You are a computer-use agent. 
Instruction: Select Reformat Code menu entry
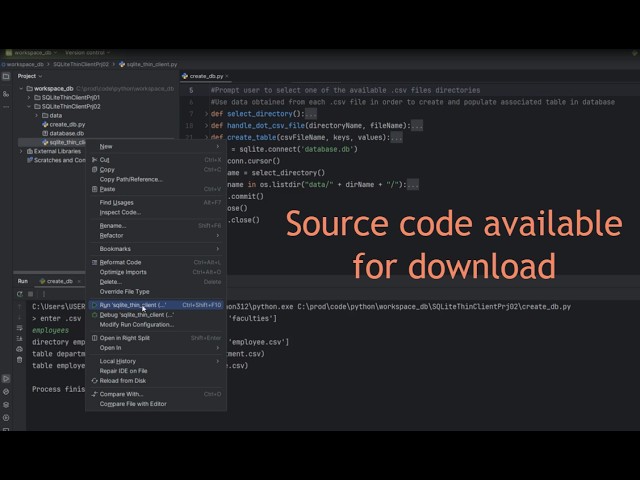pyautogui.click(x=156, y=262)
